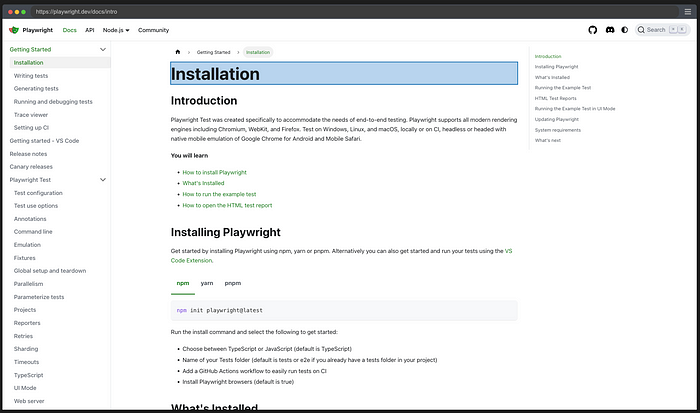Click the npm init playwright@latest code block
Viewport: 700px width, 413px height.
(344, 310)
